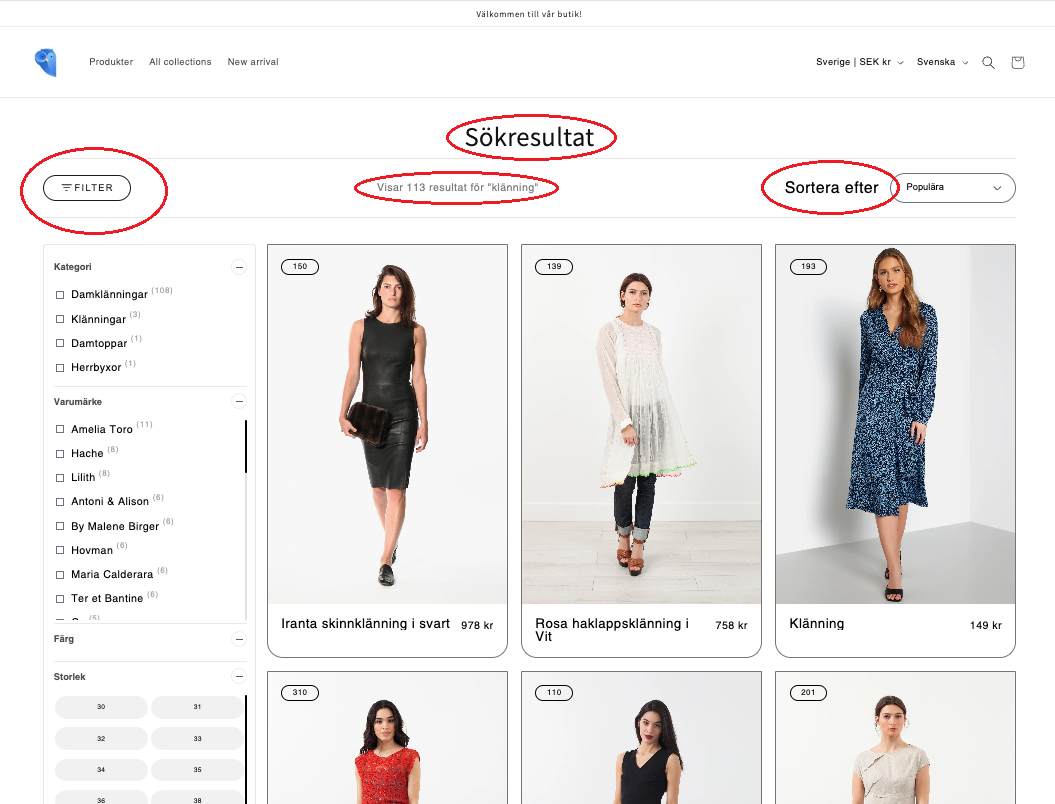Click the Storlek list scrollbar
This screenshot has width=1055, height=804.
246,750
